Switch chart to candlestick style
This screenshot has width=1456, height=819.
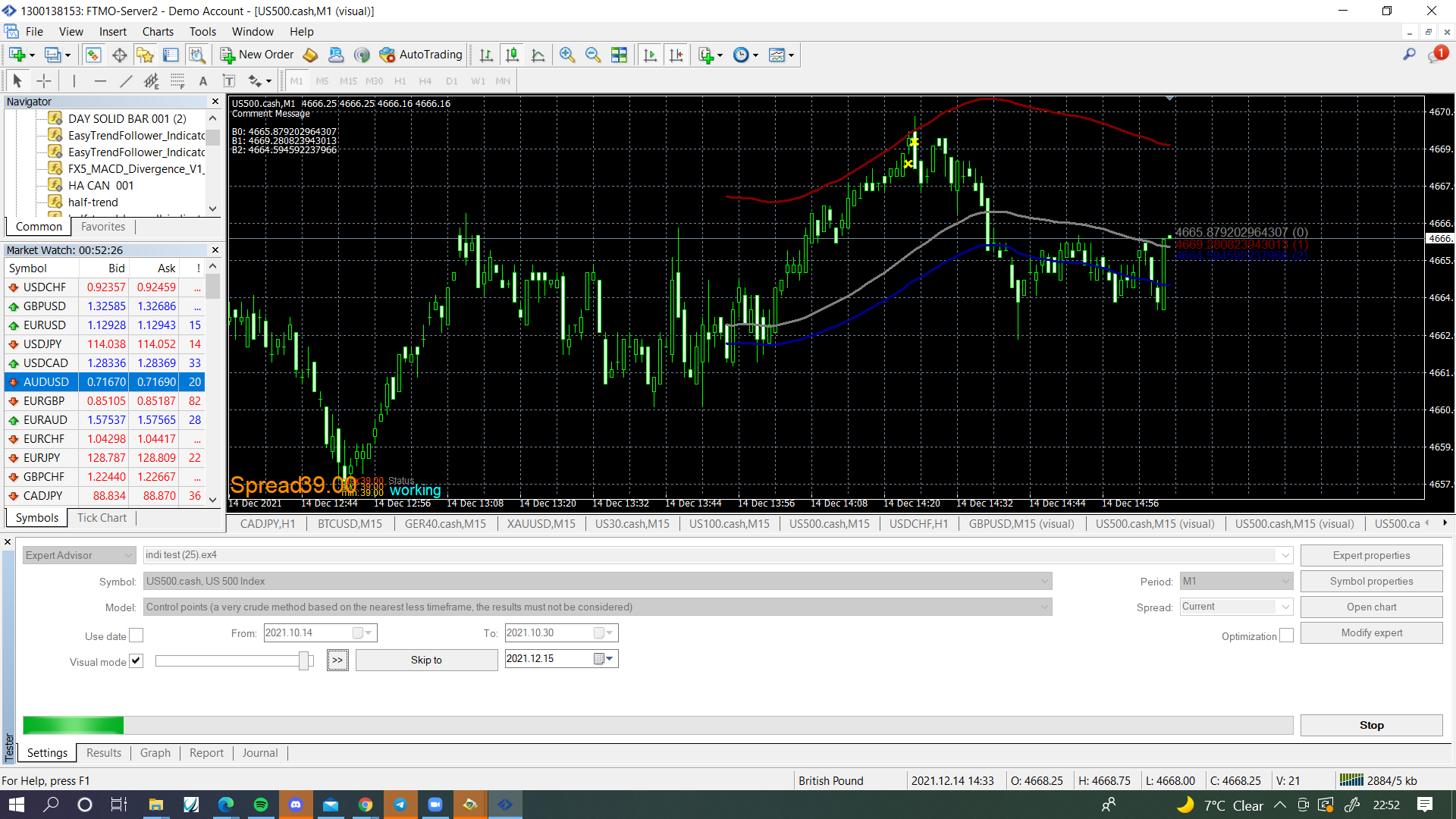click(x=512, y=55)
